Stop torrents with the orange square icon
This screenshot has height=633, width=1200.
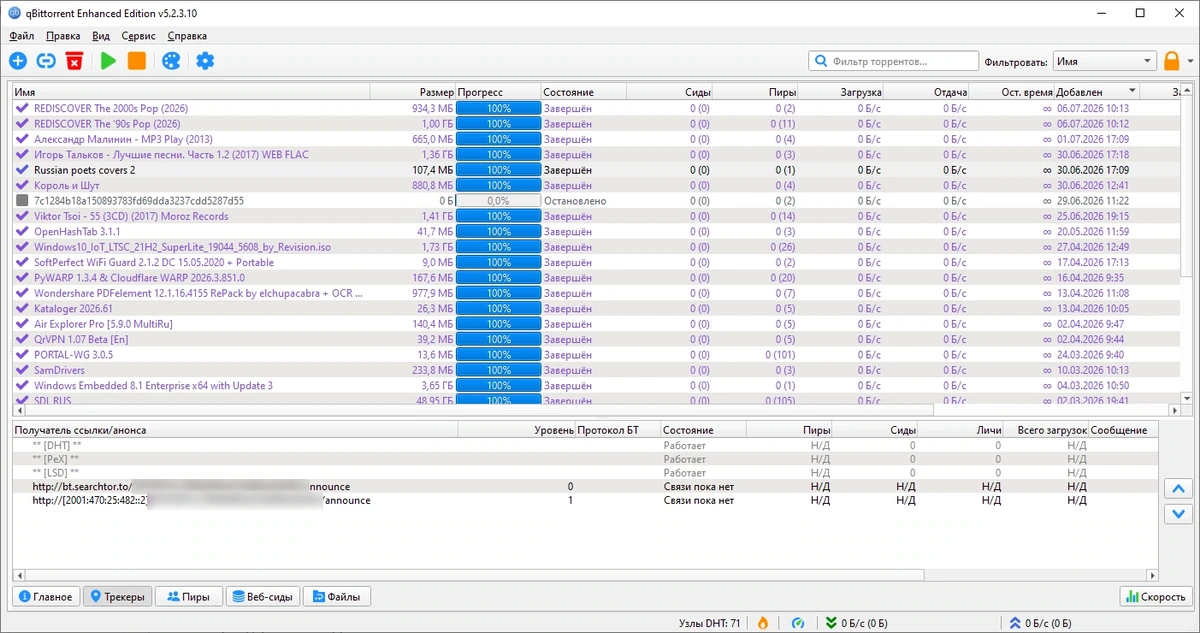coord(136,61)
